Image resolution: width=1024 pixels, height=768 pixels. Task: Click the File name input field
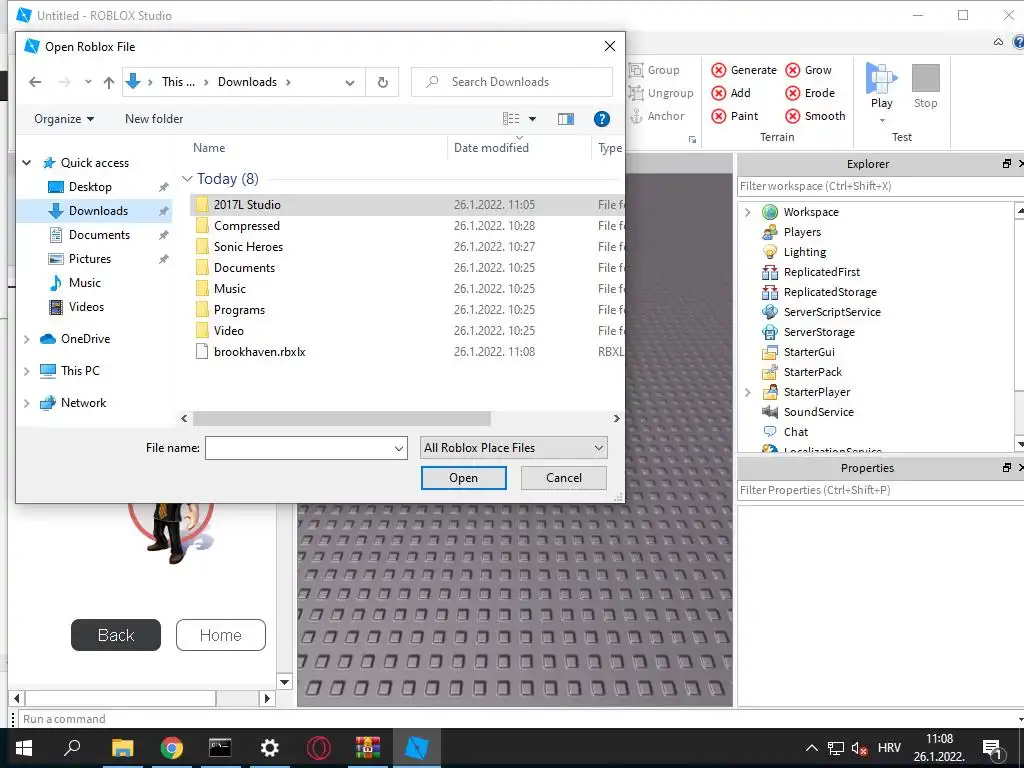299,448
